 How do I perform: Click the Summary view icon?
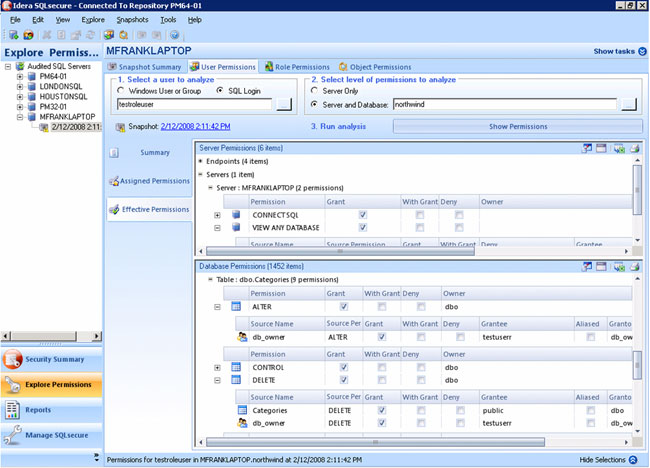tap(114, 153)
